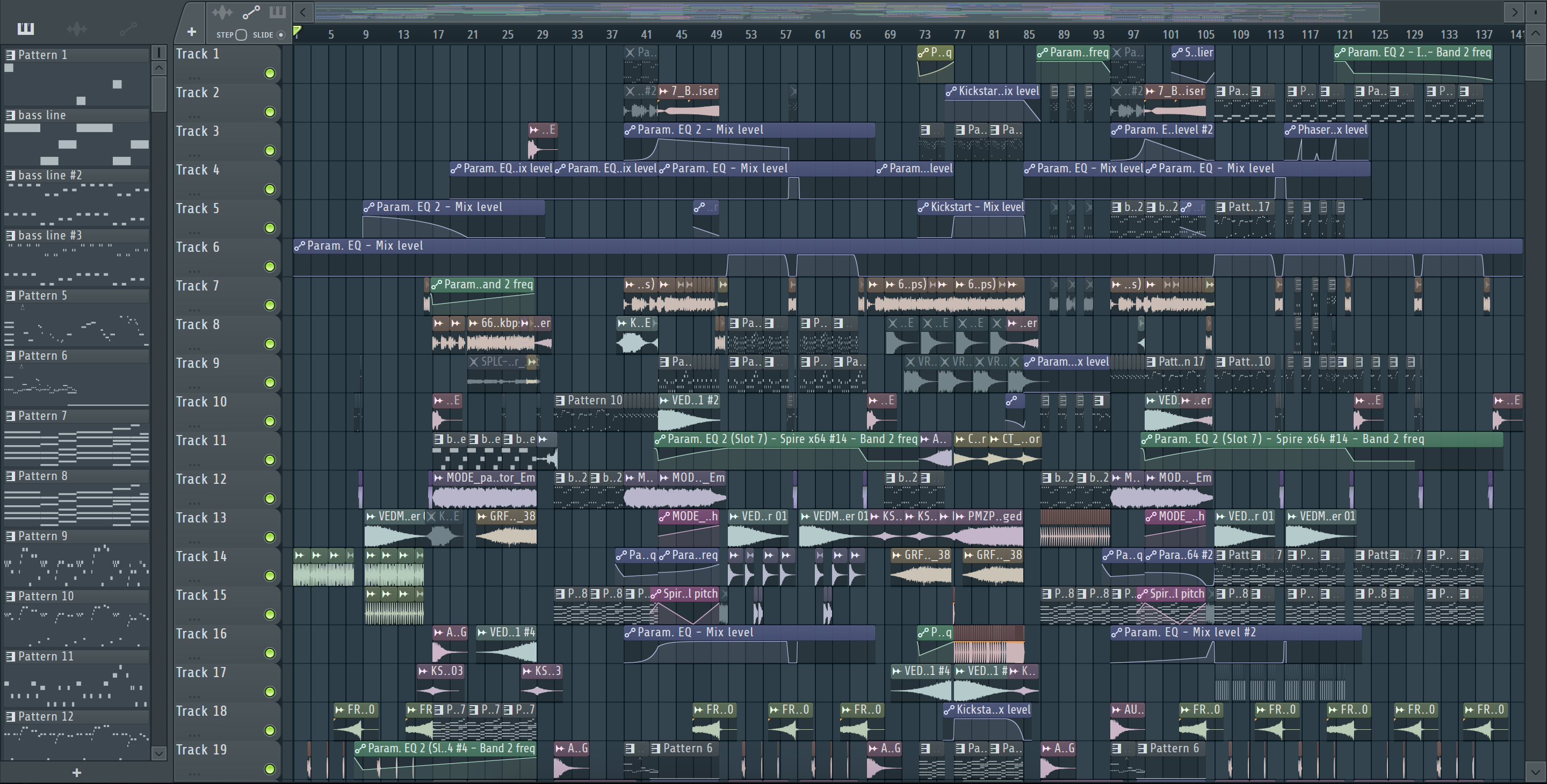Image resolution: width=1547 pixels, height=784 pixels.
Task: Click the pattern icon beside Pattern 11
Action: pos(10,656)
